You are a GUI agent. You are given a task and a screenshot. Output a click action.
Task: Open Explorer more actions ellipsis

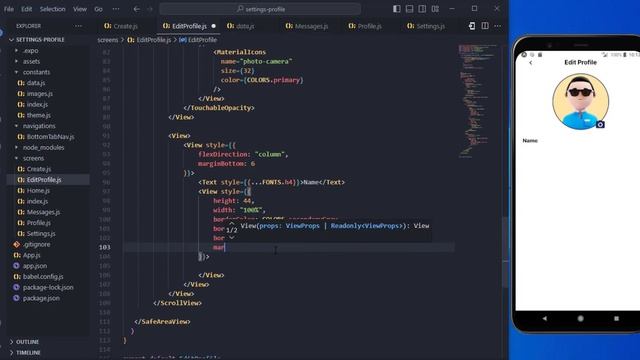(x=78, y=26)
